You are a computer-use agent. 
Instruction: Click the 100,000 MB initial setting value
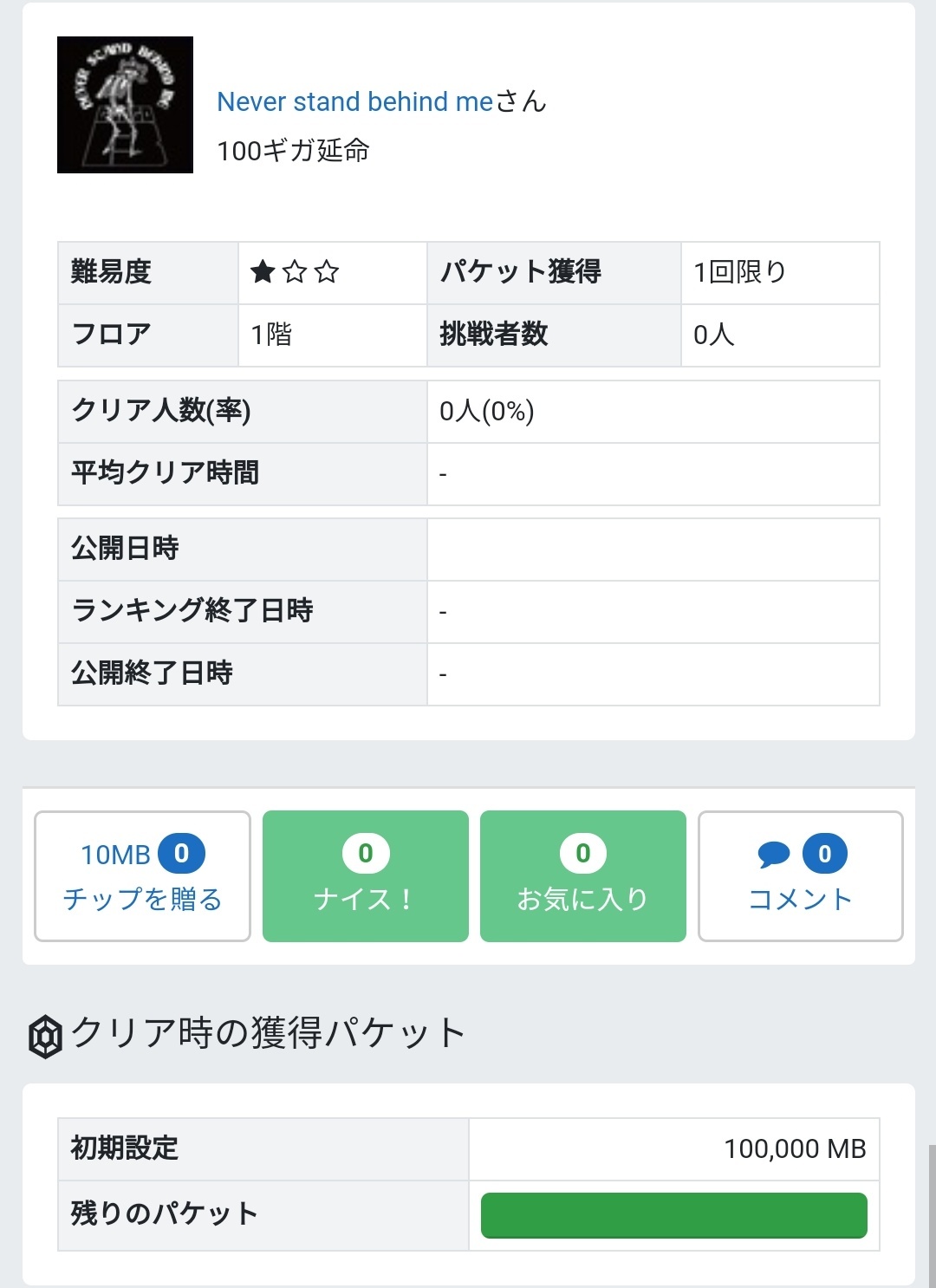click(794, 1149)
